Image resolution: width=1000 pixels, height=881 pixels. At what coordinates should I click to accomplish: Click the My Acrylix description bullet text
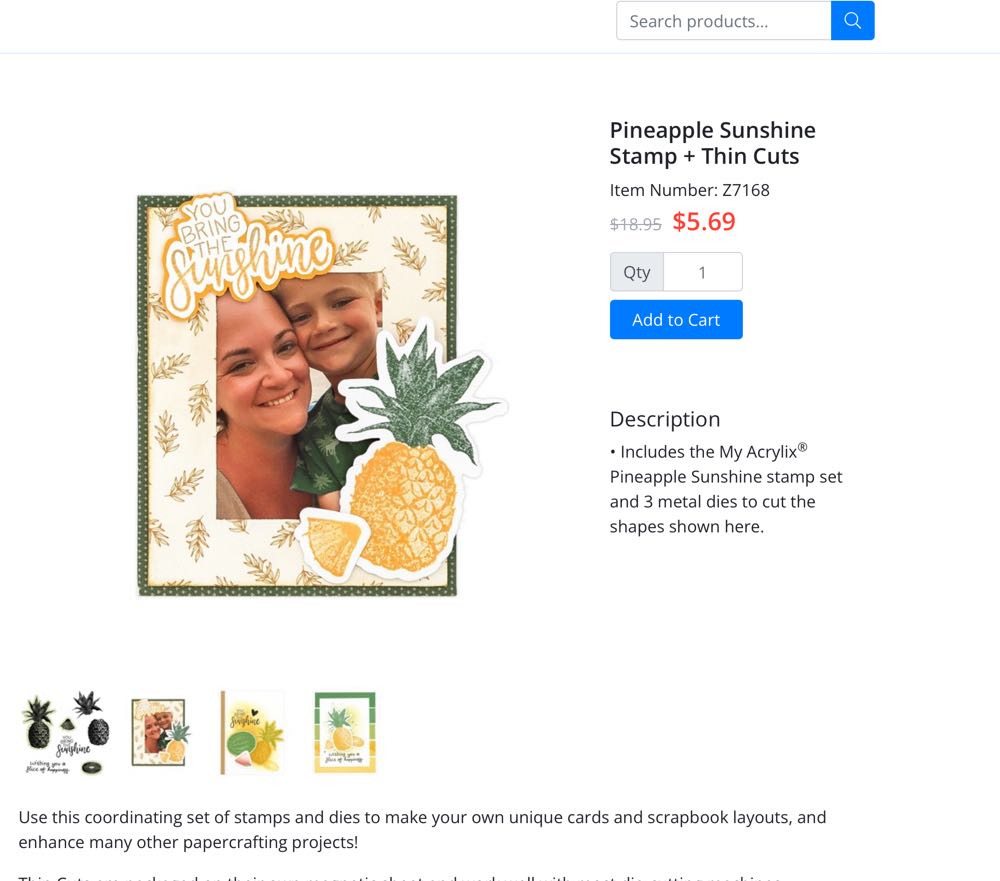[726, 489]
